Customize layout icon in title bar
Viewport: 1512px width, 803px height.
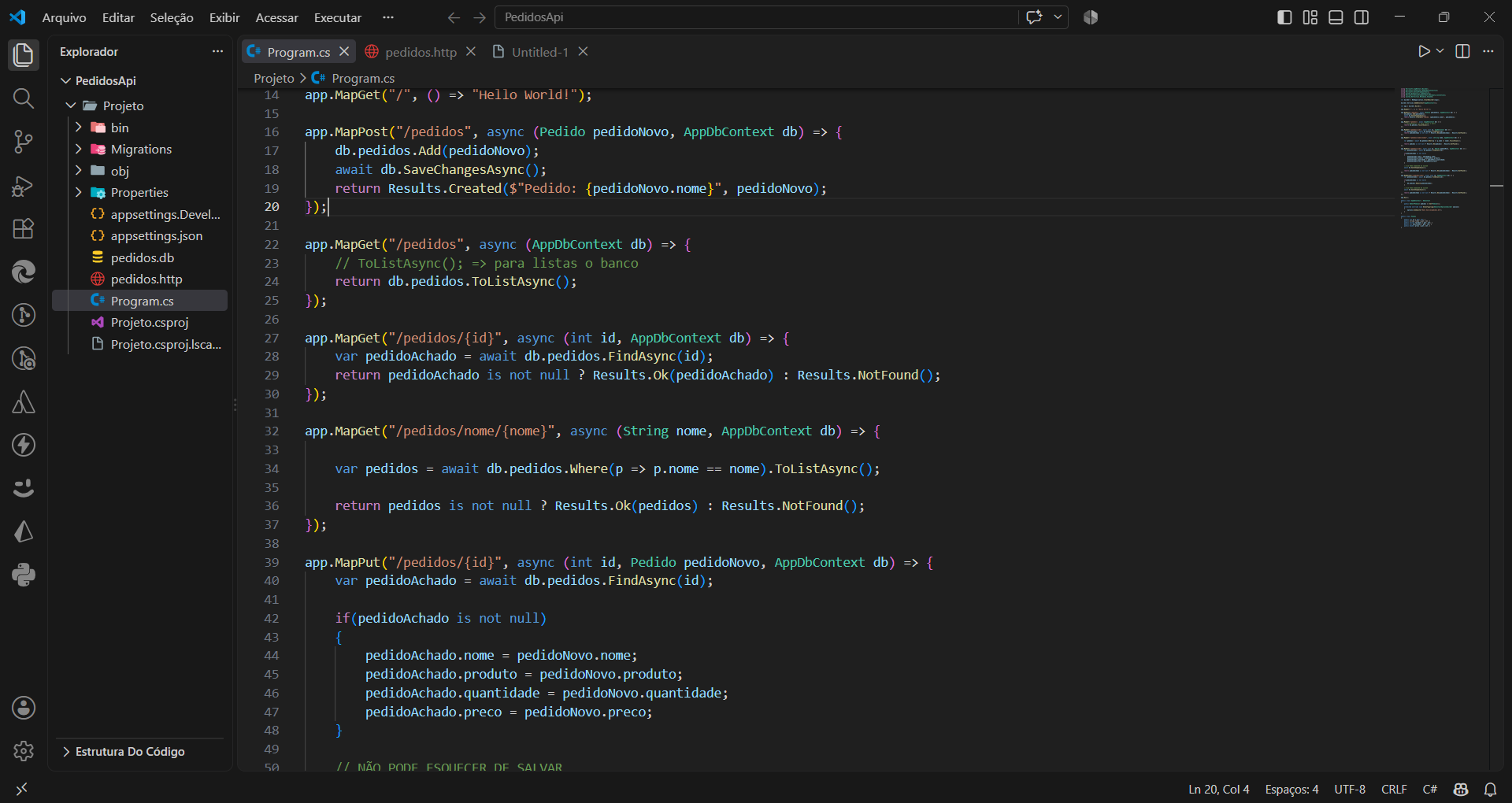[1310, 17]
